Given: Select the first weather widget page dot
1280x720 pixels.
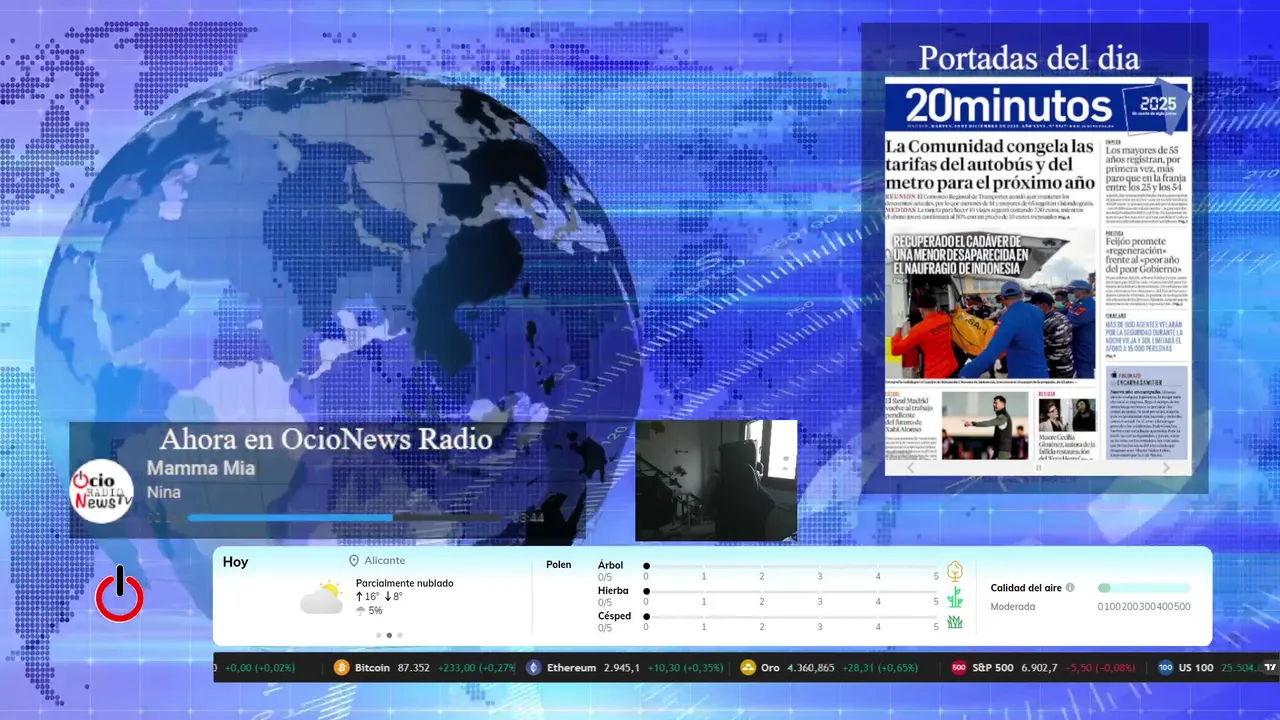Looking at the screenshot, I should pyautogui.click(x=378, y=635).
